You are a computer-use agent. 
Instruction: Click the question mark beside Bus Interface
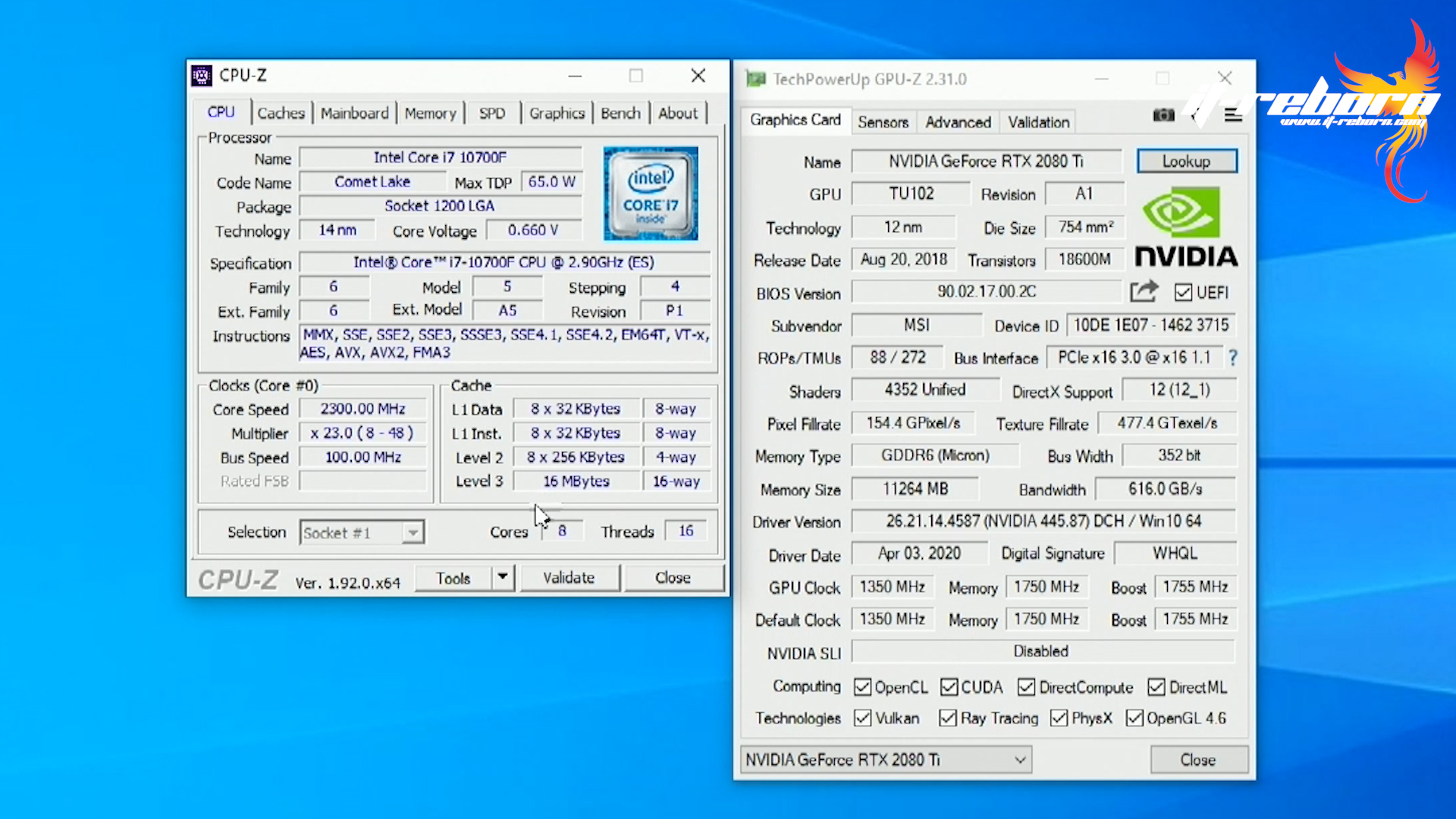(1232, 358)
